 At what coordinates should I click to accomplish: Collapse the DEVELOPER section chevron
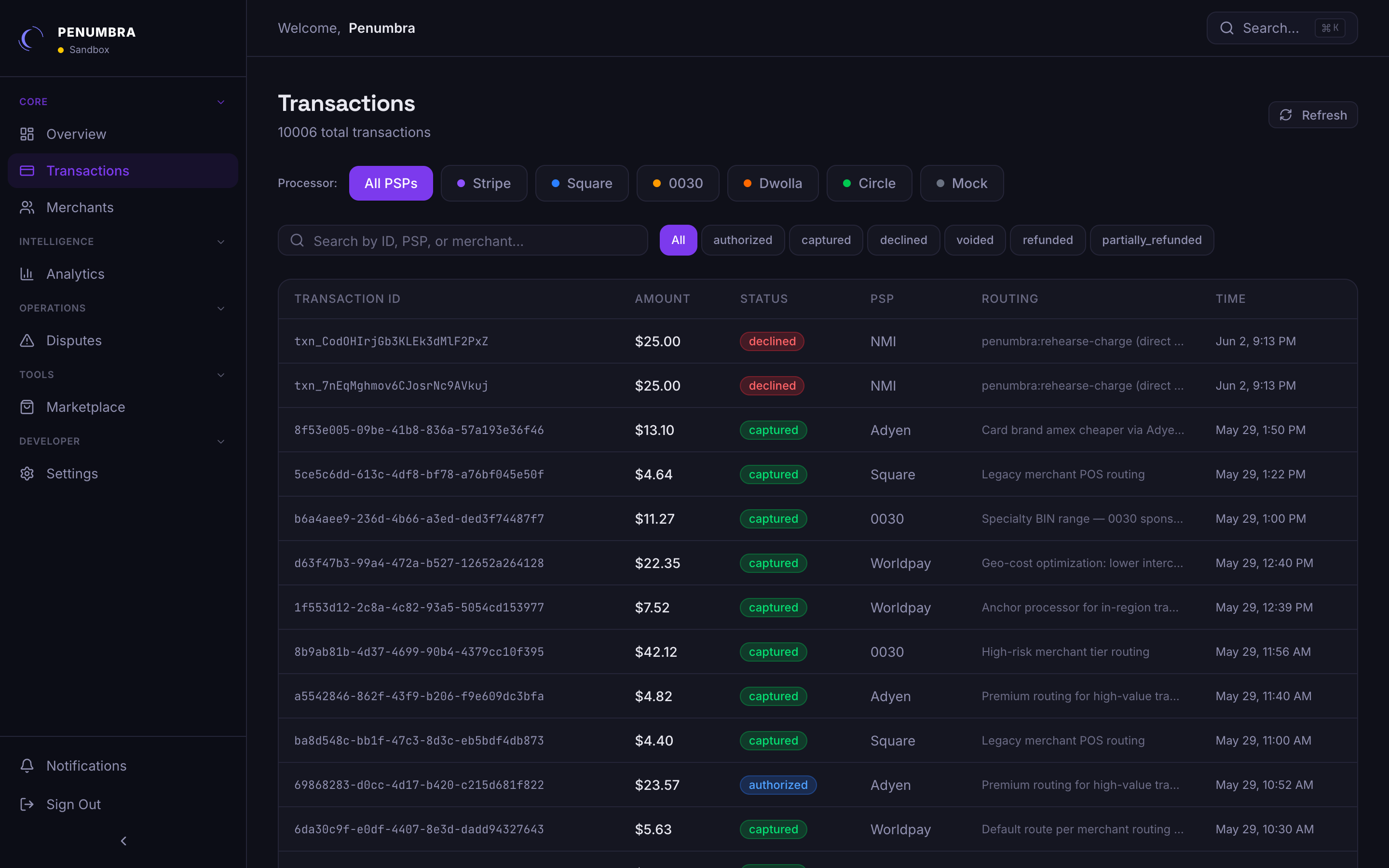[x=221, y=441]
